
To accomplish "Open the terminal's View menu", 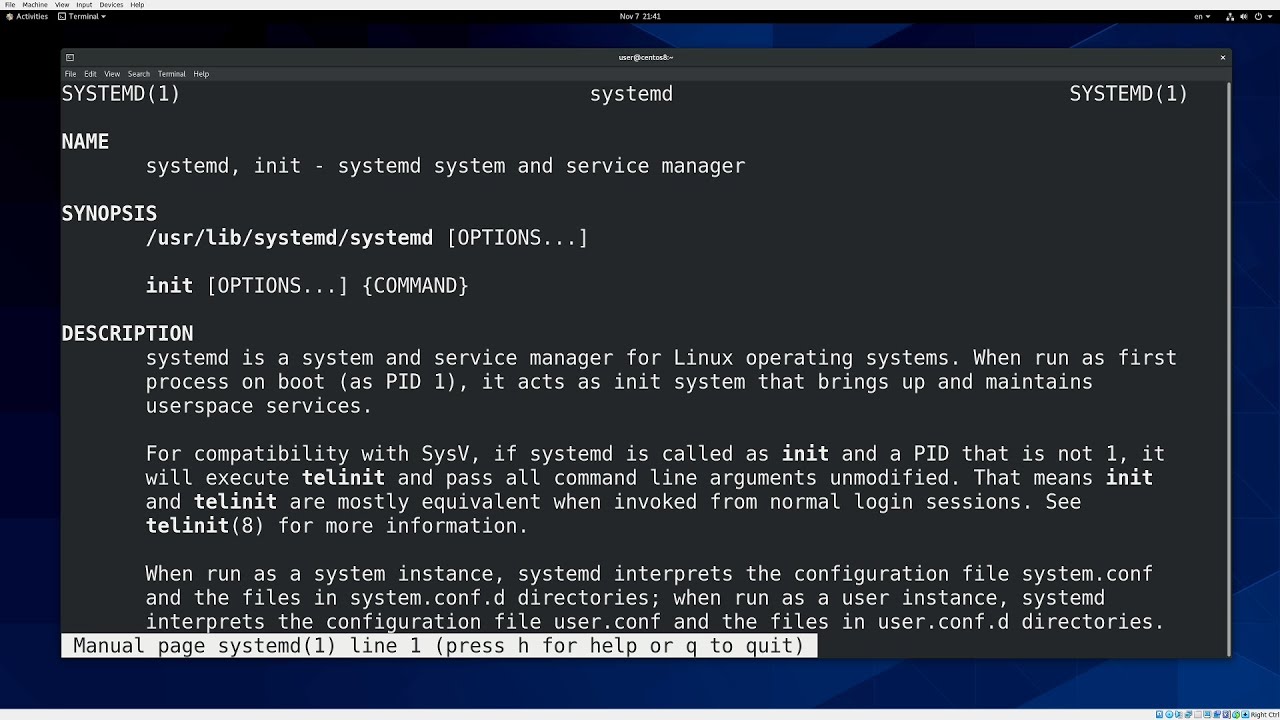I will pyautogui.click(x=112, y=74).
